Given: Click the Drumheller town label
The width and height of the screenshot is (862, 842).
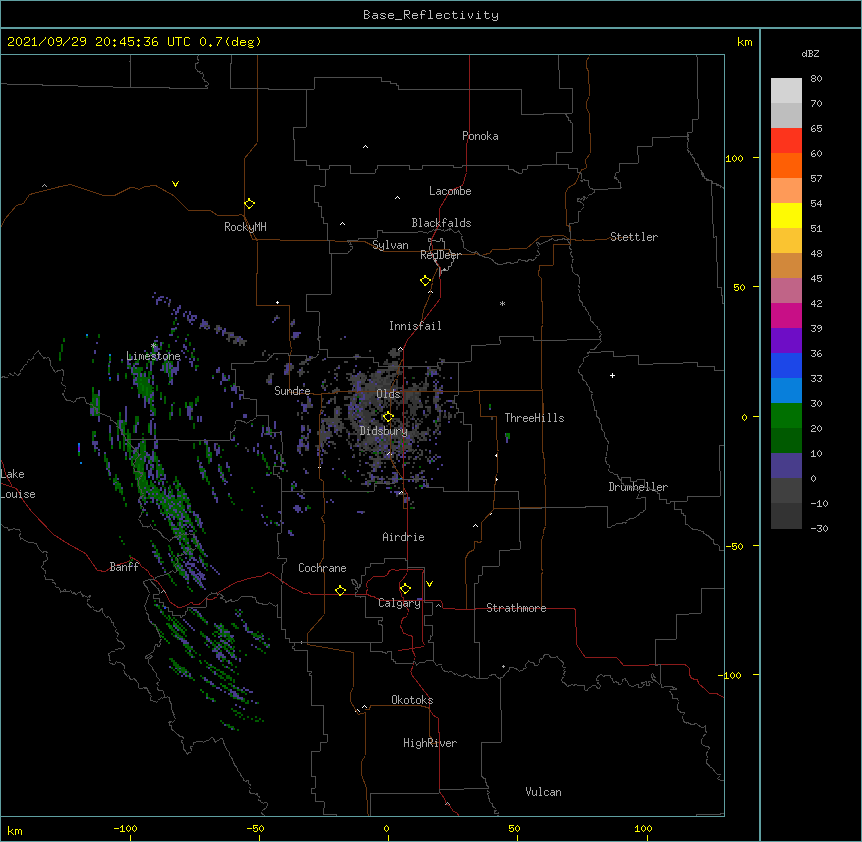Looking at the screenshot, I should [x=638, y=487].
